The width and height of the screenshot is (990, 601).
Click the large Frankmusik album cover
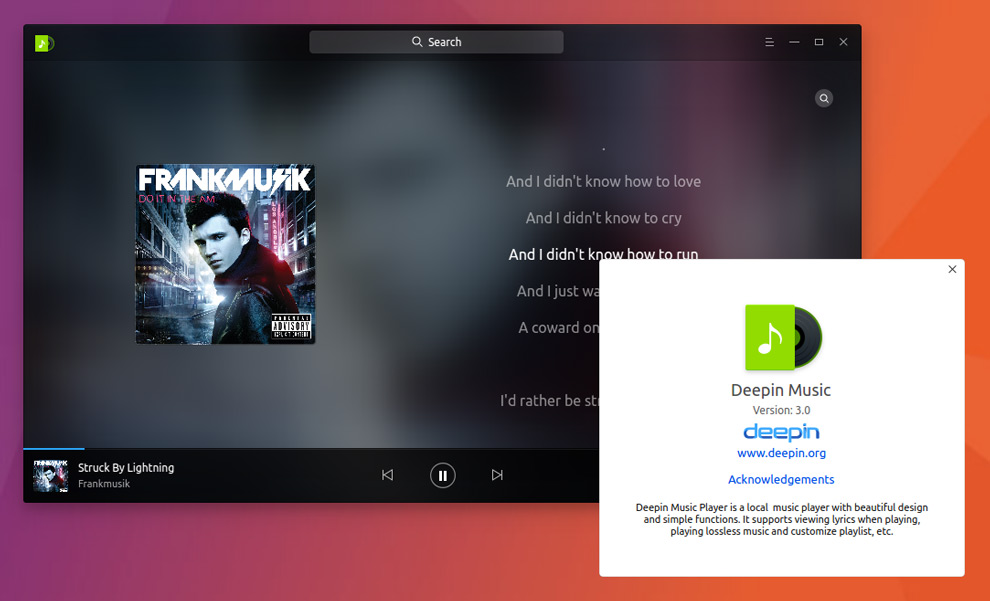click(225, 254)
